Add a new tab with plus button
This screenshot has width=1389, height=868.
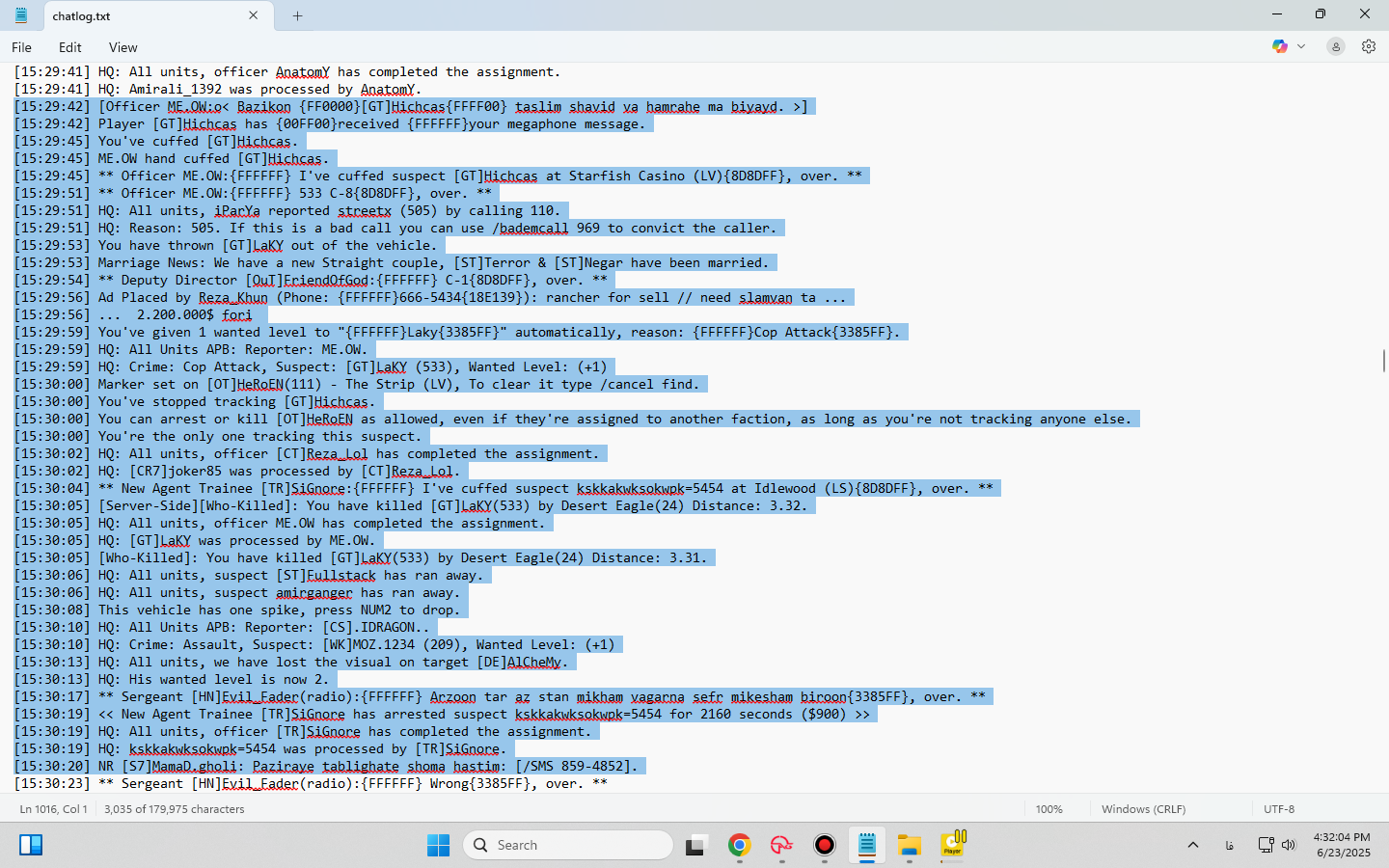click(297, 15)
